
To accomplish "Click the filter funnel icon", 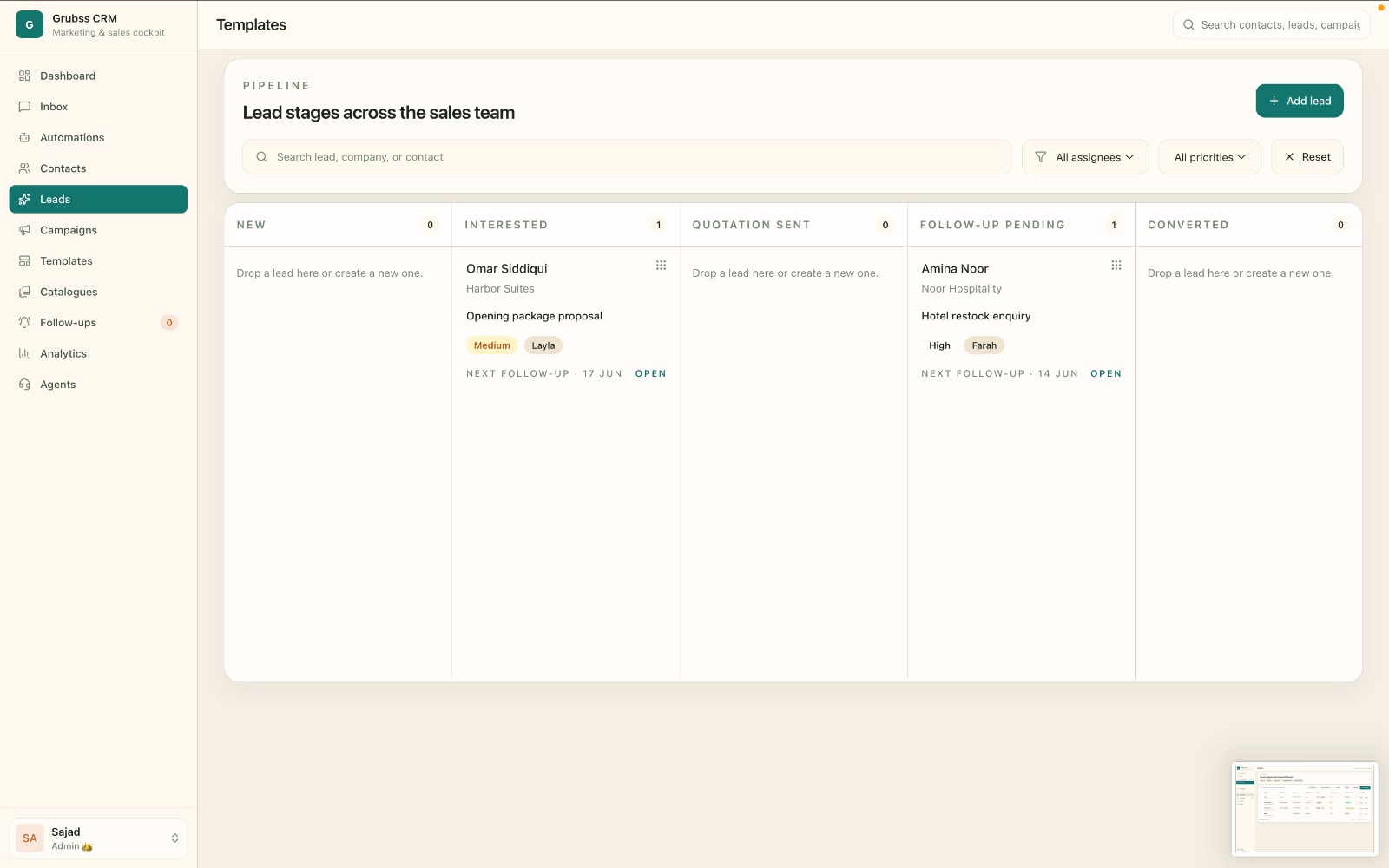I will [x=1040, y=157].
